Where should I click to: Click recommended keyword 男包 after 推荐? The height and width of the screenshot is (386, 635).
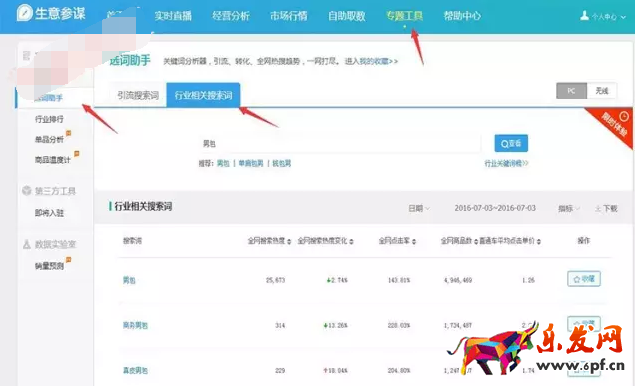(x=223, y=163)
